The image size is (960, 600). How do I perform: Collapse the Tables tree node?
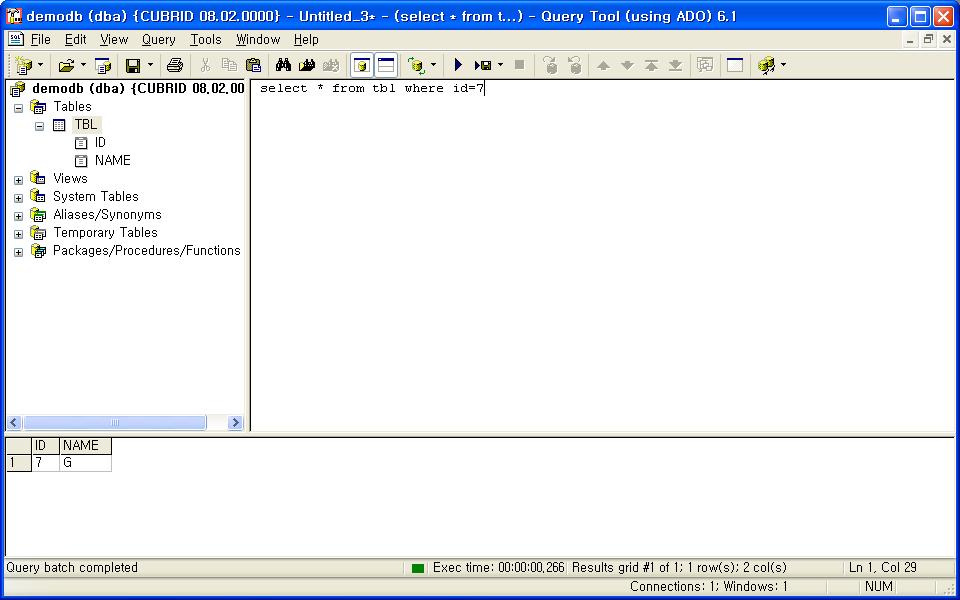[x=18, y=108]
